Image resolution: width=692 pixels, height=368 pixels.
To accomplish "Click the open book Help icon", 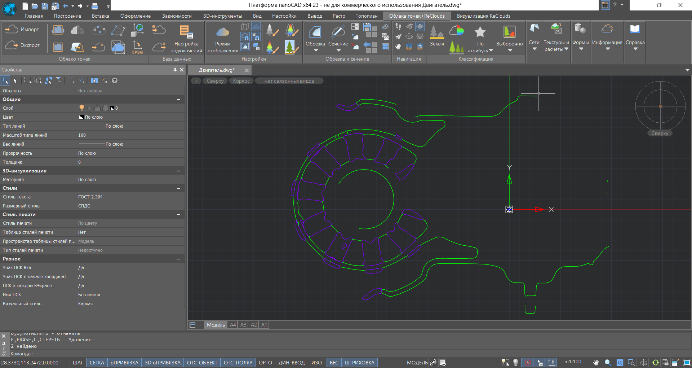I will point(635,29).
